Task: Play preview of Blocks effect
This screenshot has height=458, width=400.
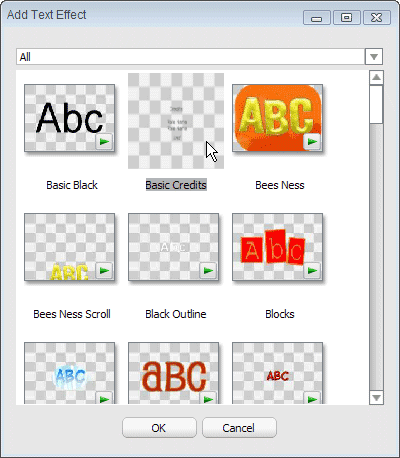Action: [312, 271]
